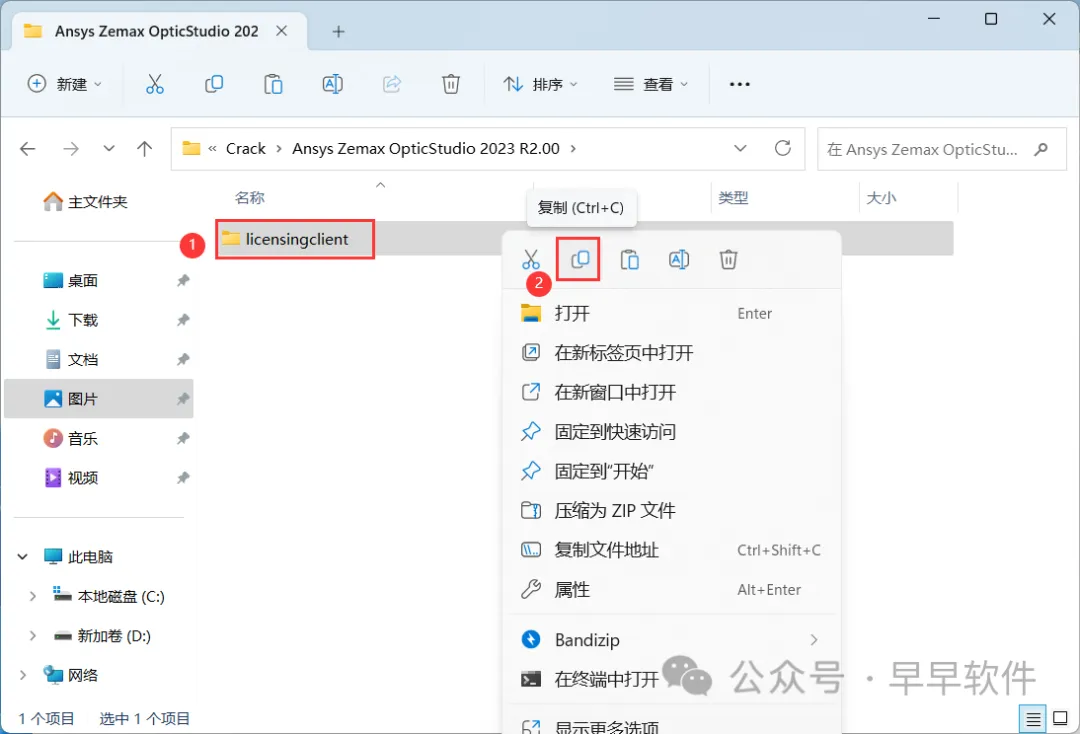Select 在终端中打开
Viewport: 1080px width, 734px height.
[672, 680]
